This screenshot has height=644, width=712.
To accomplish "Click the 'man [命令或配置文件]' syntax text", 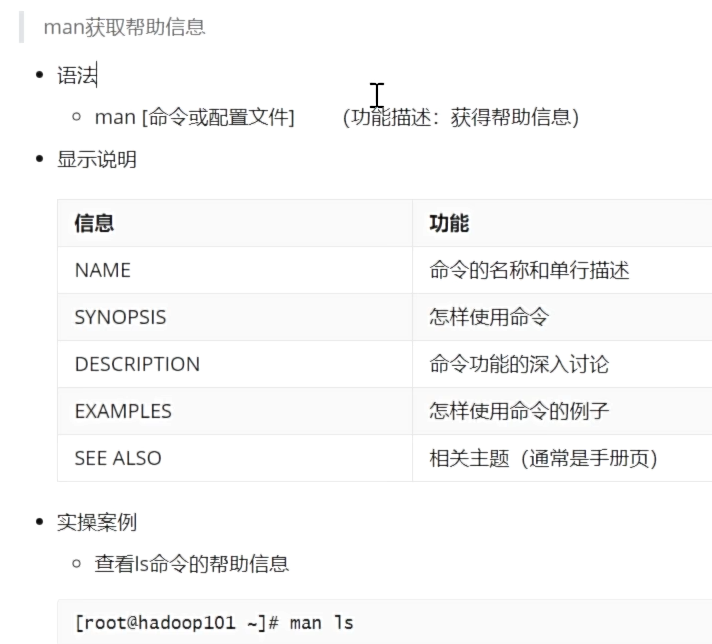I will tap(194, 117).
